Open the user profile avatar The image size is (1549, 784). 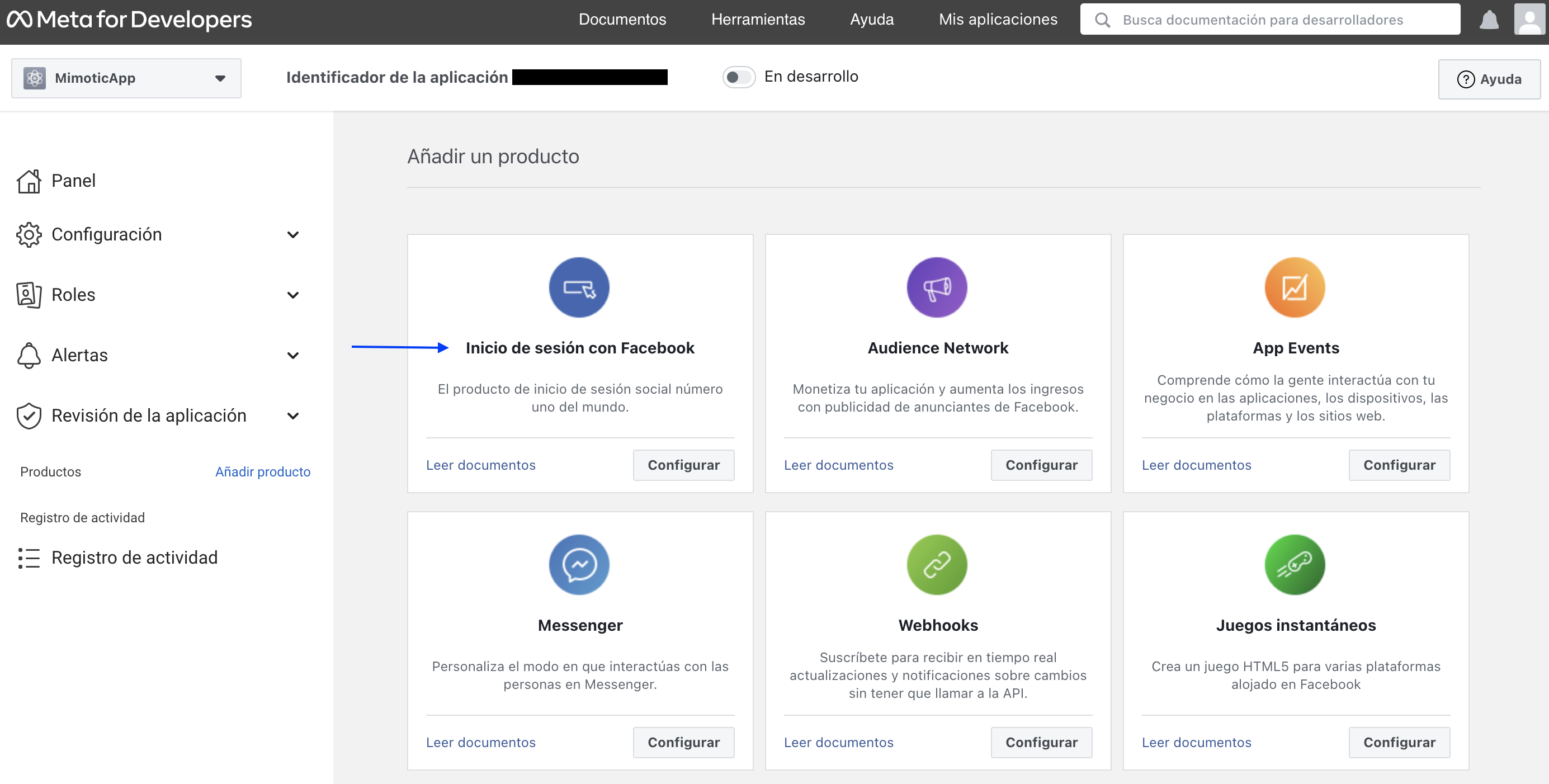1530,19
